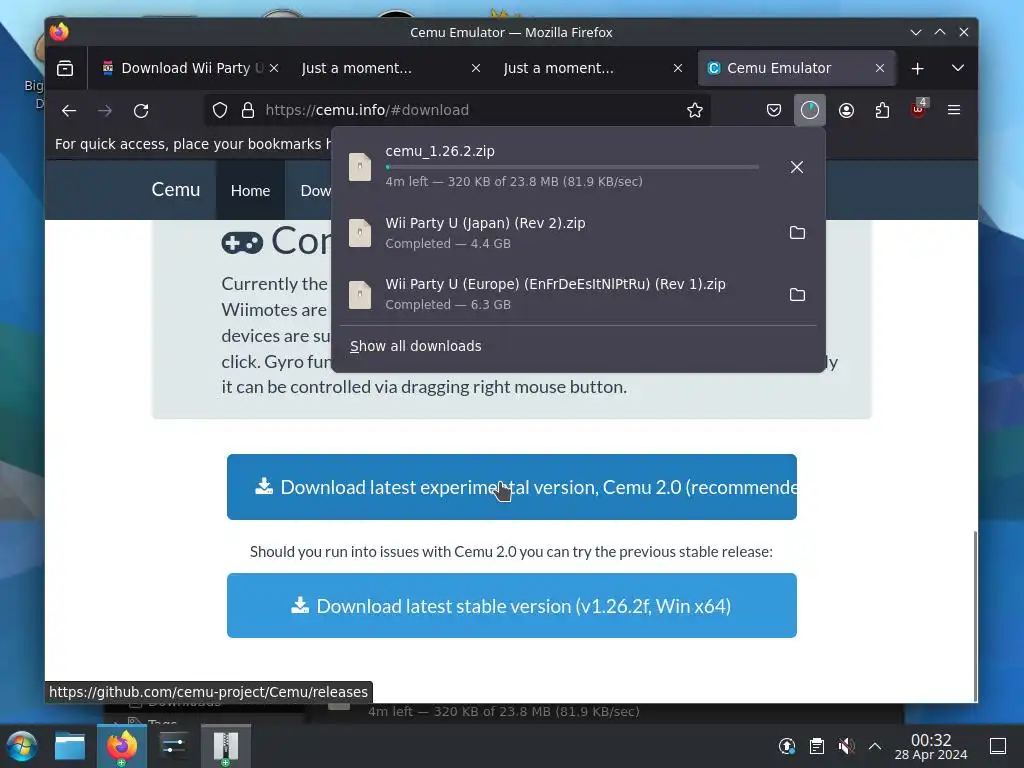The image size is (1024, 768).
Task: Click the cemu download progress bar
Action: pos(572,167)
